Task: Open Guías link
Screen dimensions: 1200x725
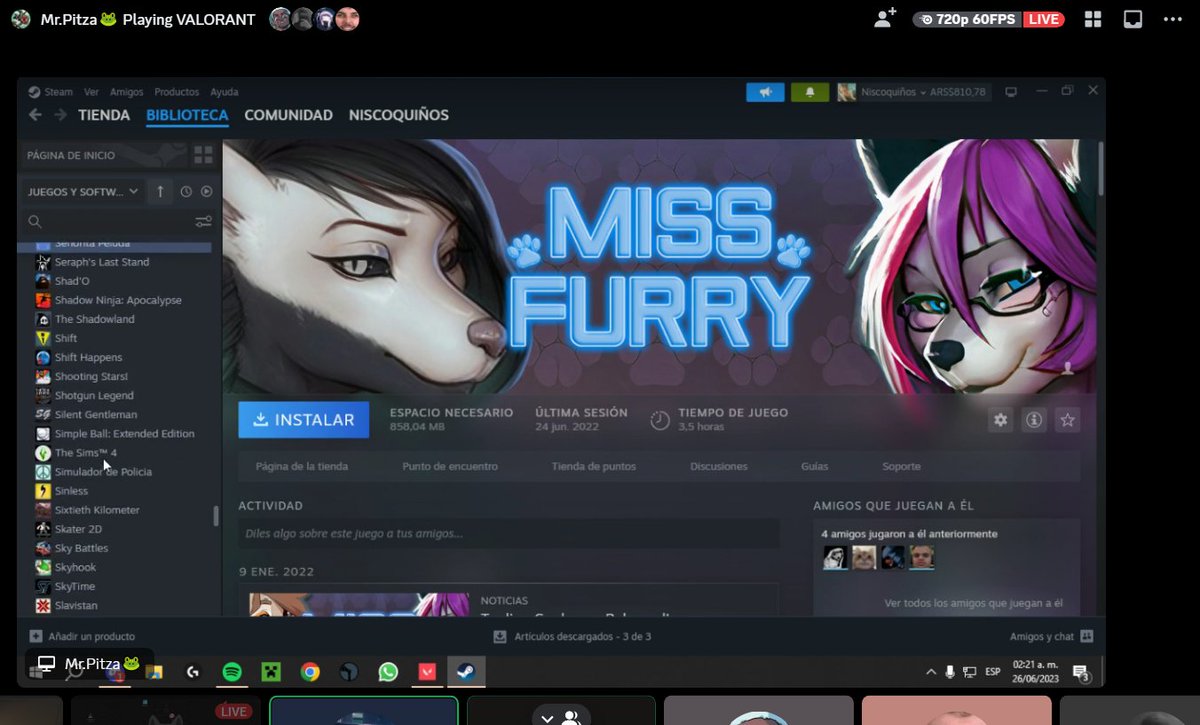Action: pyautogui.click(x=814, y=467)
